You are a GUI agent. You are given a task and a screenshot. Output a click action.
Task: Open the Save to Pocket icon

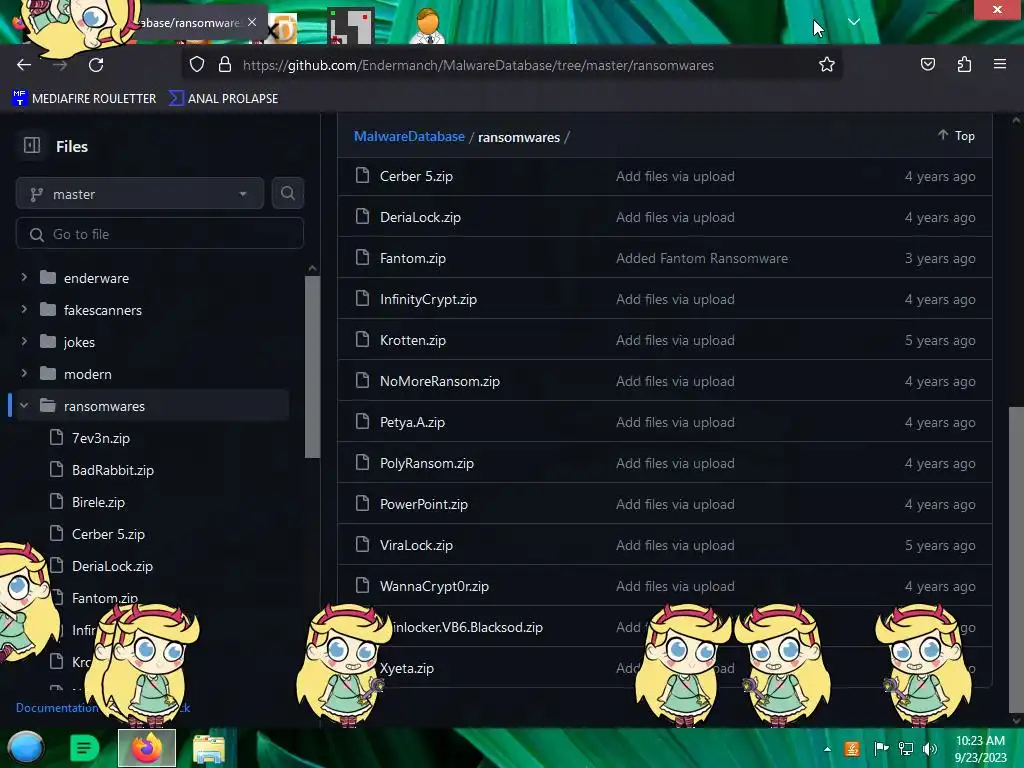pyautogui.click(x=927, y=64)
